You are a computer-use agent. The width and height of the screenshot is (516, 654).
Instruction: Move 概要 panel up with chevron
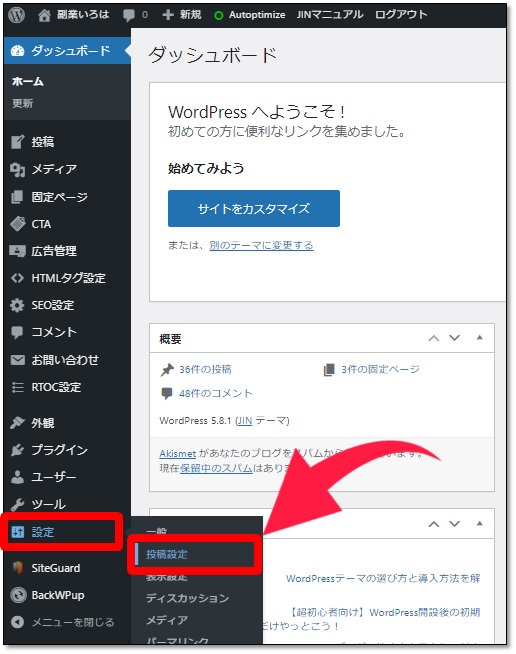pos(434,338)
